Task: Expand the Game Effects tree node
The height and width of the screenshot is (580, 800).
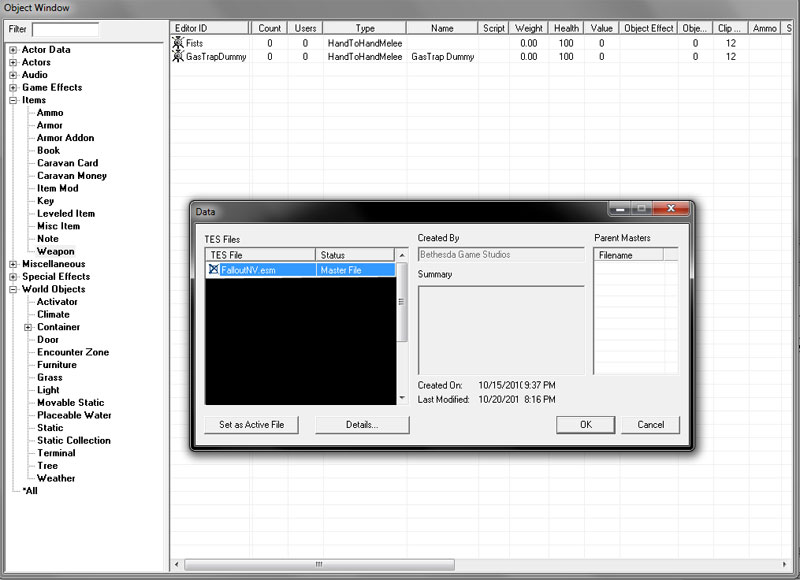Action: click(13, 88)
